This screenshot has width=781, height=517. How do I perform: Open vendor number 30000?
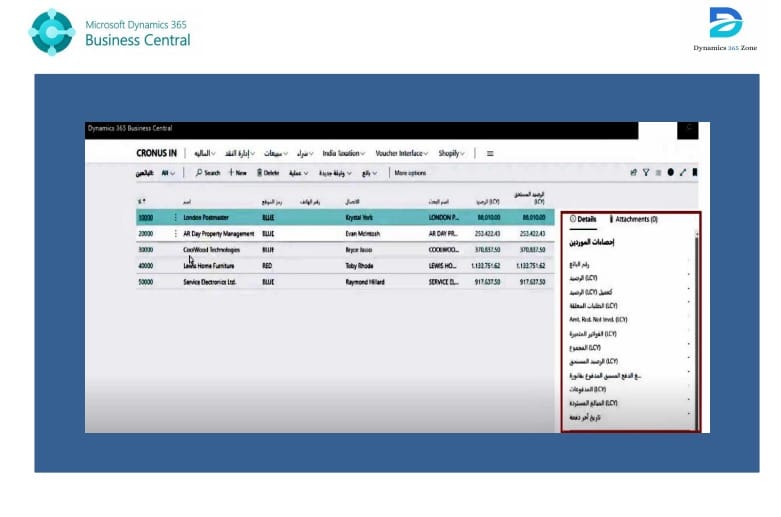(145, 250)
